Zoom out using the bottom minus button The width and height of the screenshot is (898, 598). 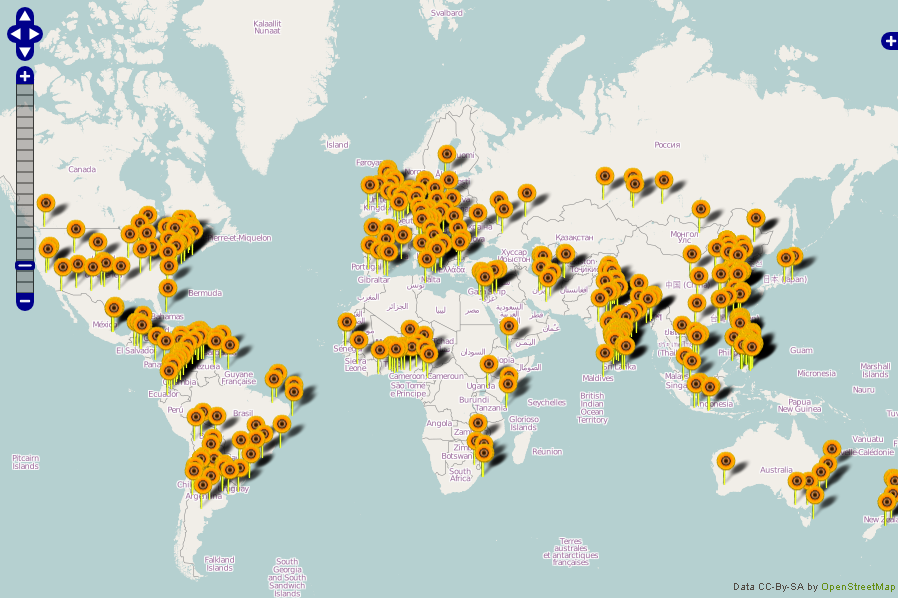tap(25, 299)
